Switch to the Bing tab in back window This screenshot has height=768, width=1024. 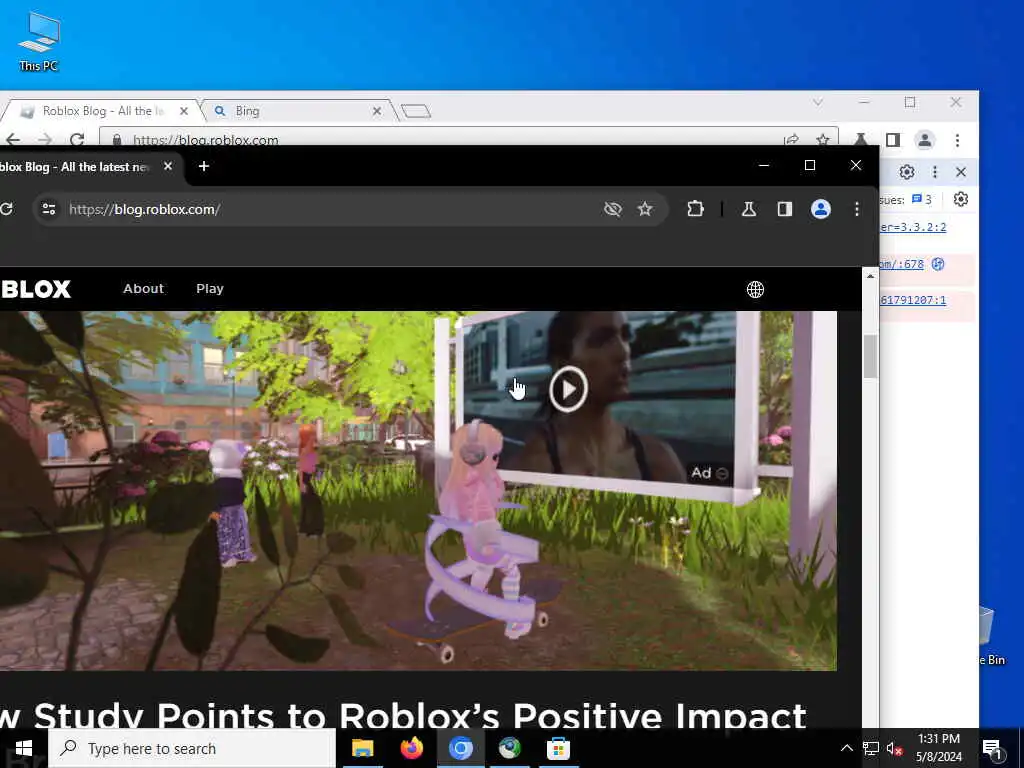[x=247, y=111]
